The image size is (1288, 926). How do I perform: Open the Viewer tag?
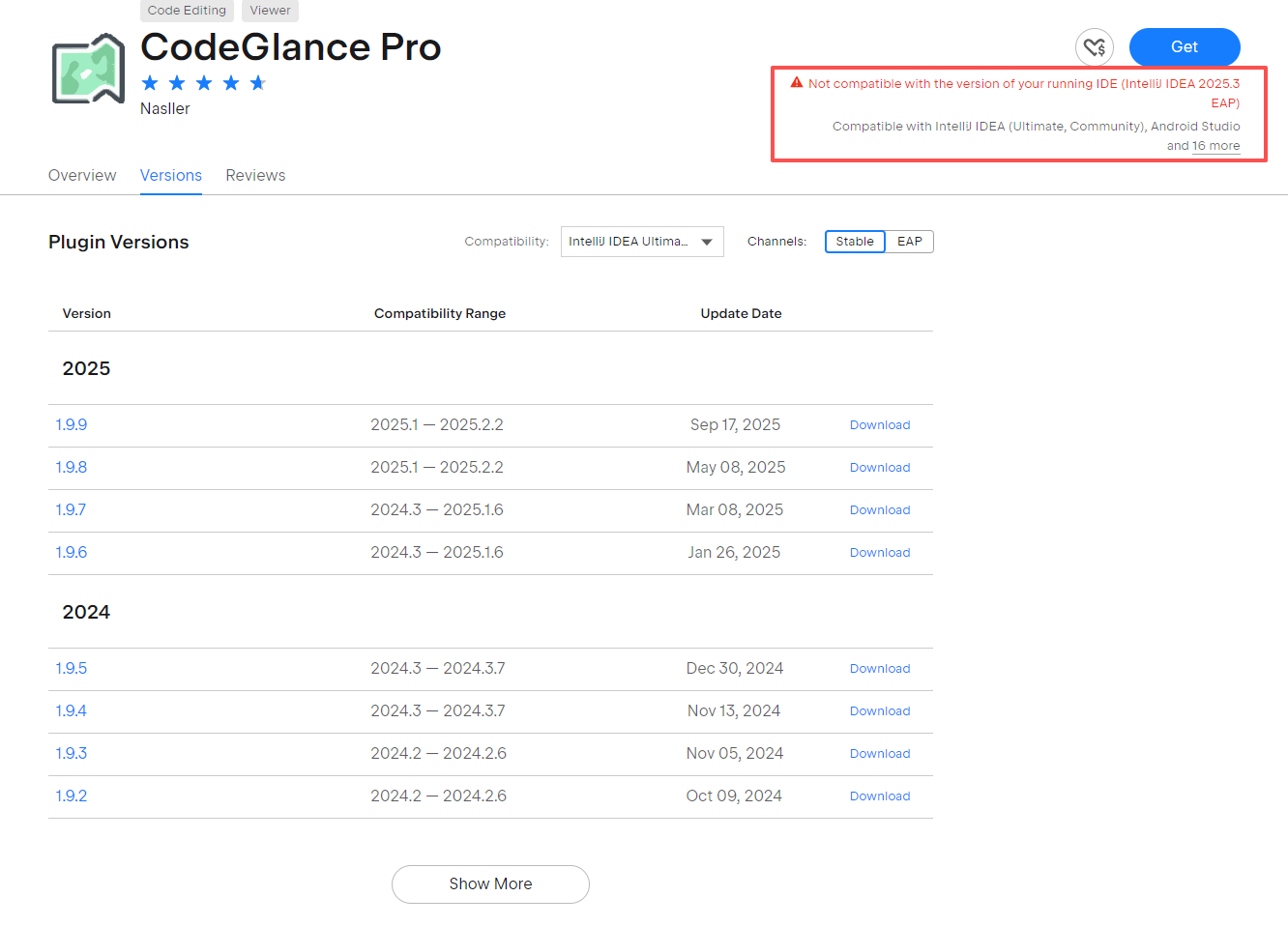(270, 11)
